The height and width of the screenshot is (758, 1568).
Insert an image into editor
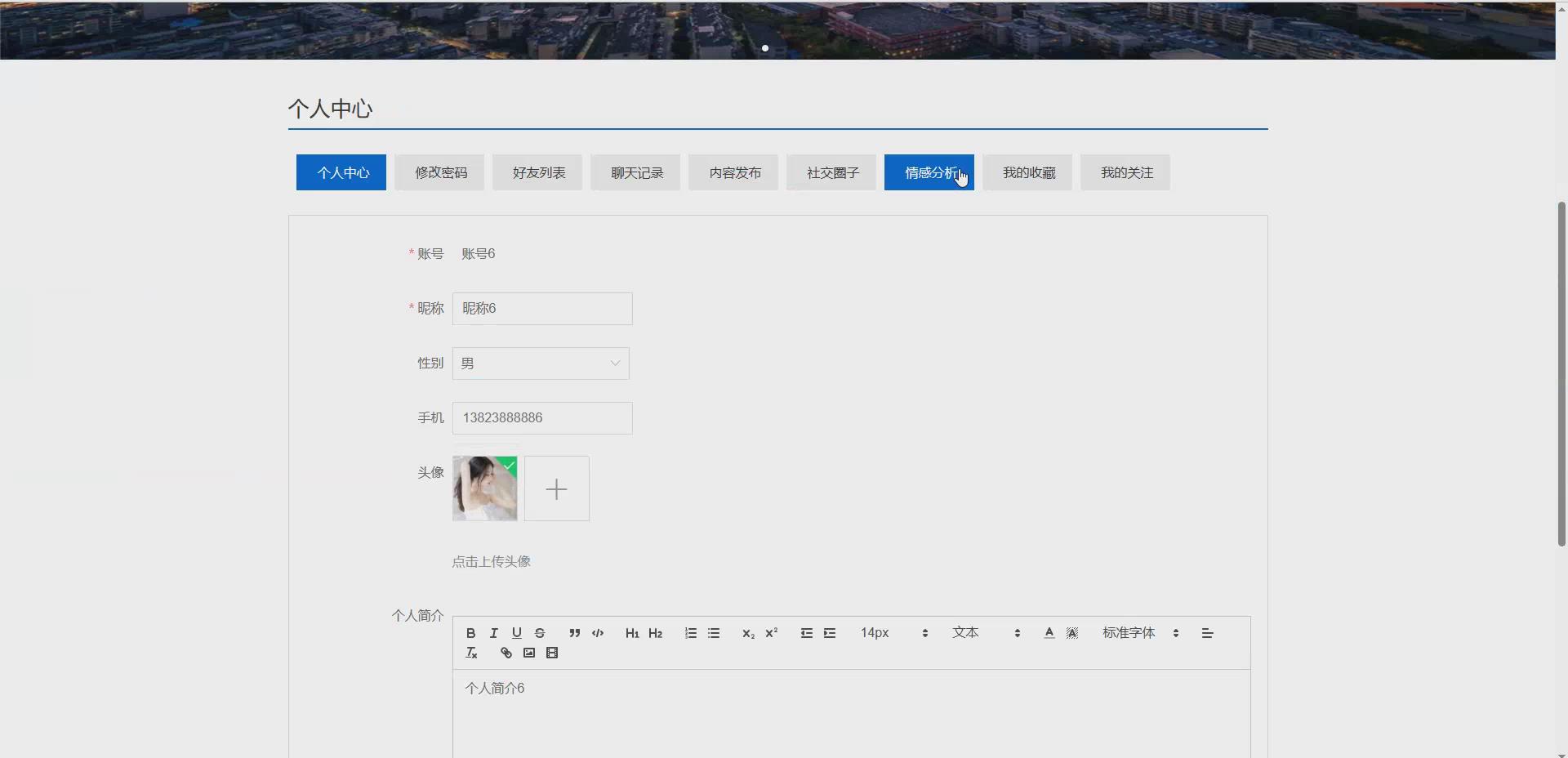click(529, 653)
